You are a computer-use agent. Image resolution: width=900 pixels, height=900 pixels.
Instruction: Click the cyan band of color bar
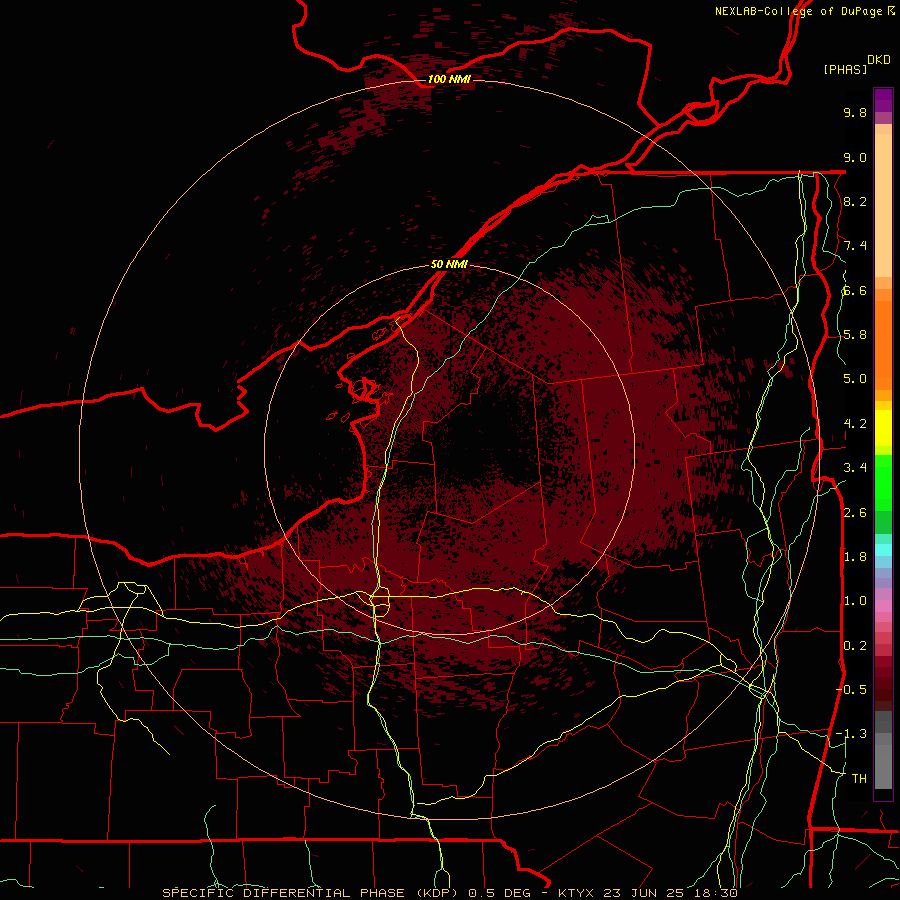tap(883, 550)
